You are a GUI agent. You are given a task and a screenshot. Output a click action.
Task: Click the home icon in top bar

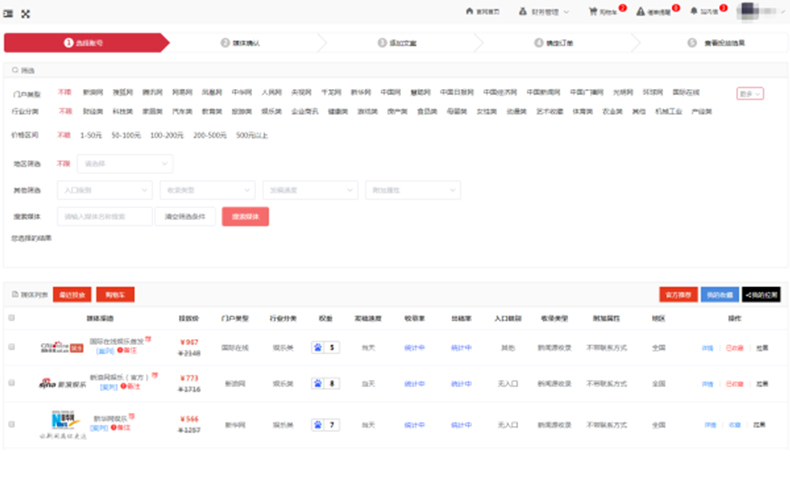[x=470, y=12]
